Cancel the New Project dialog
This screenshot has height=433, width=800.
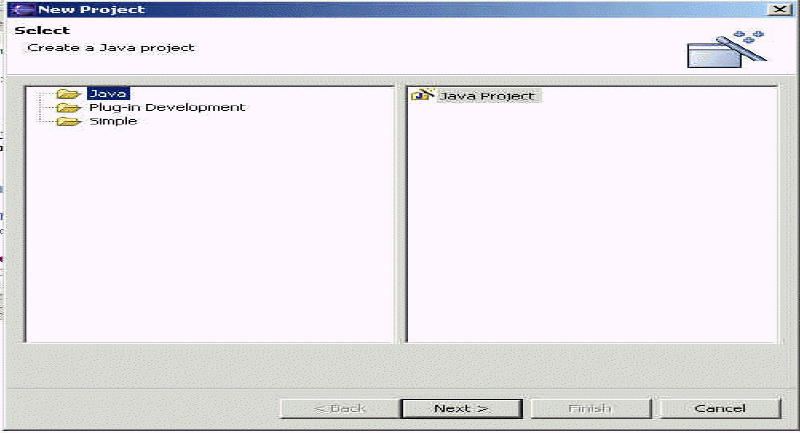pyautogui.click(x=720, y=409)
